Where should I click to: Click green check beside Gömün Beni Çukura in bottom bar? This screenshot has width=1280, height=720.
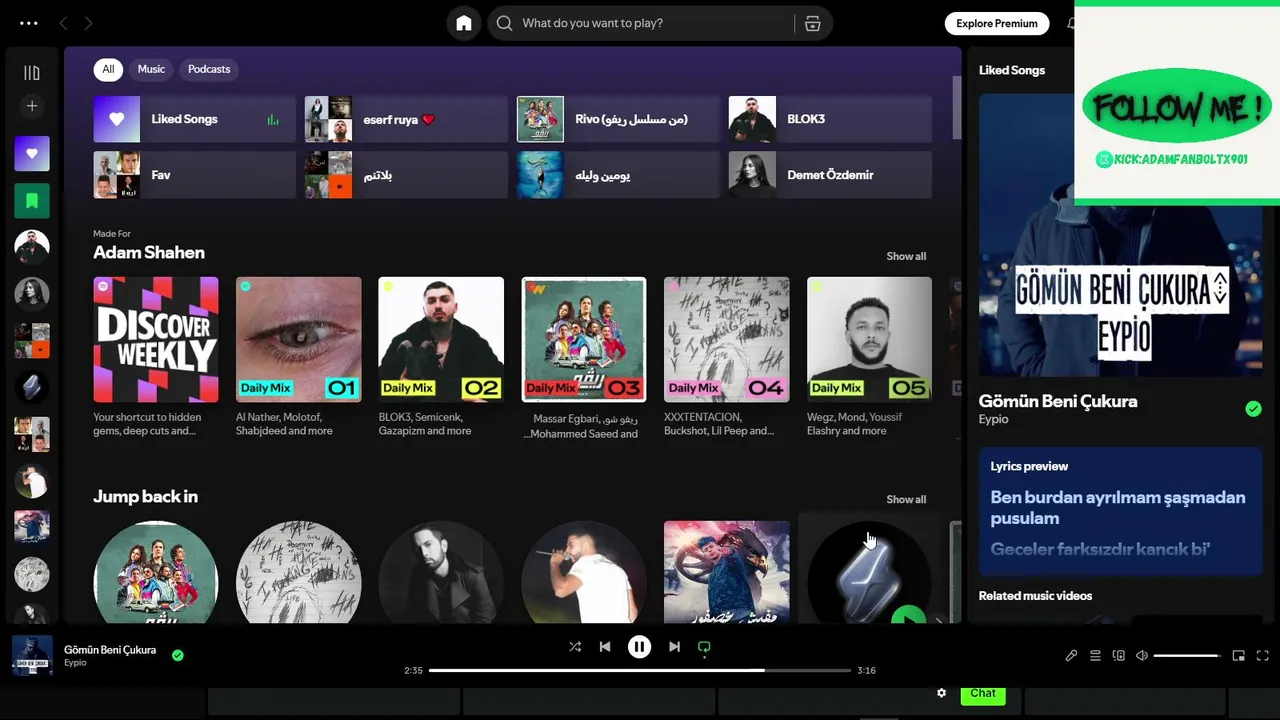[177, 656]
